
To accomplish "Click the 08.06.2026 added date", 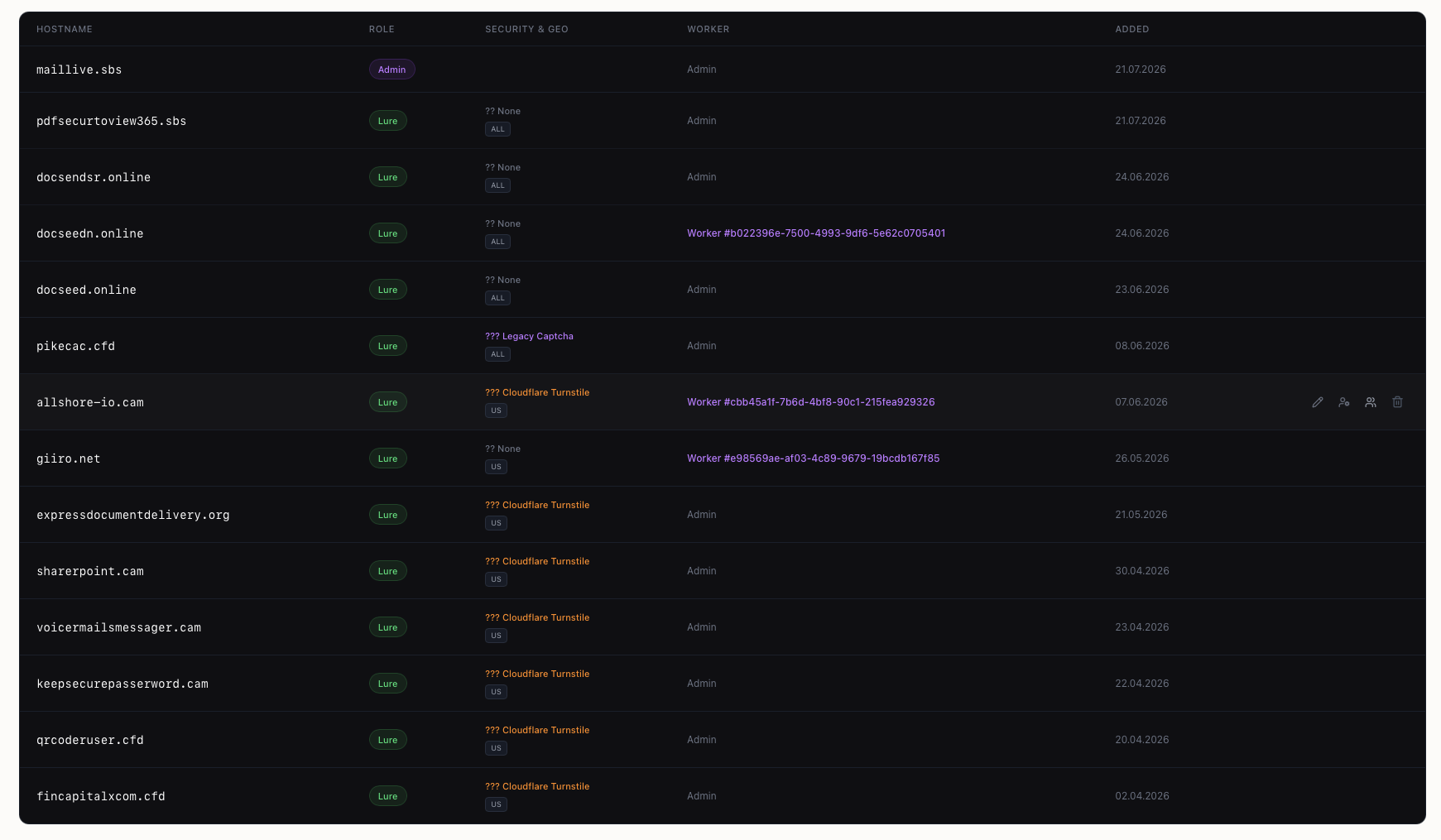I will pyautogui.click(x=1142, y=346).
